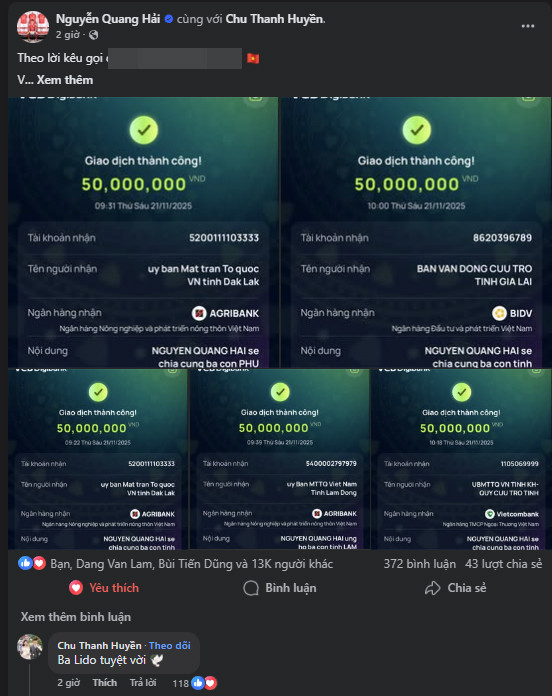Expand more comments via Xem thêm bình luận

(76, 617)
